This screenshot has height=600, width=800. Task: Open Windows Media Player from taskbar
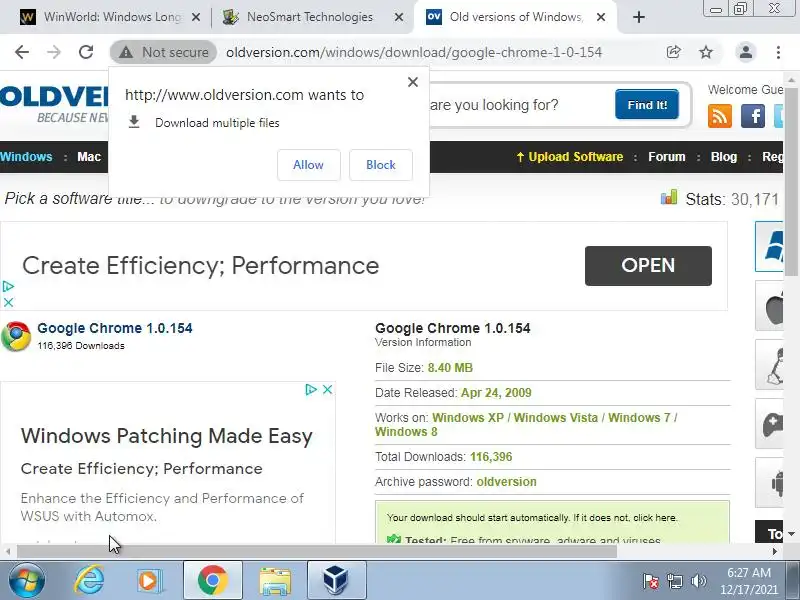coord(149,580)
